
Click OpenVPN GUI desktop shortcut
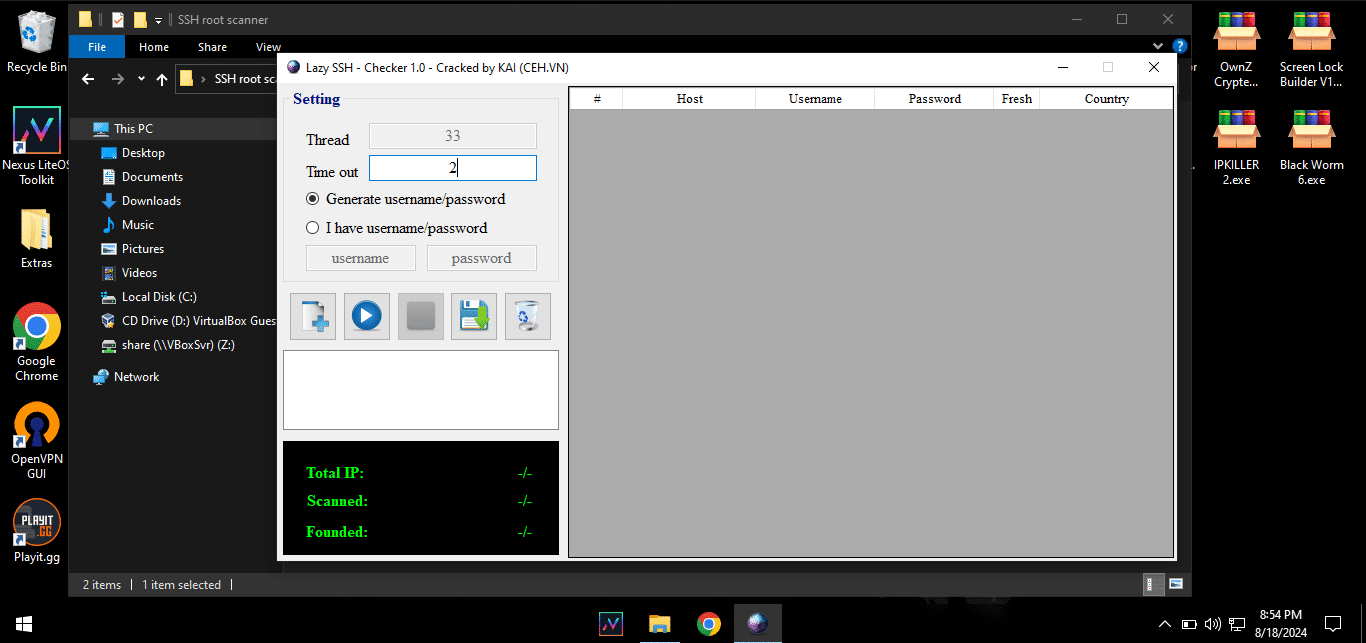coord(36,441)
